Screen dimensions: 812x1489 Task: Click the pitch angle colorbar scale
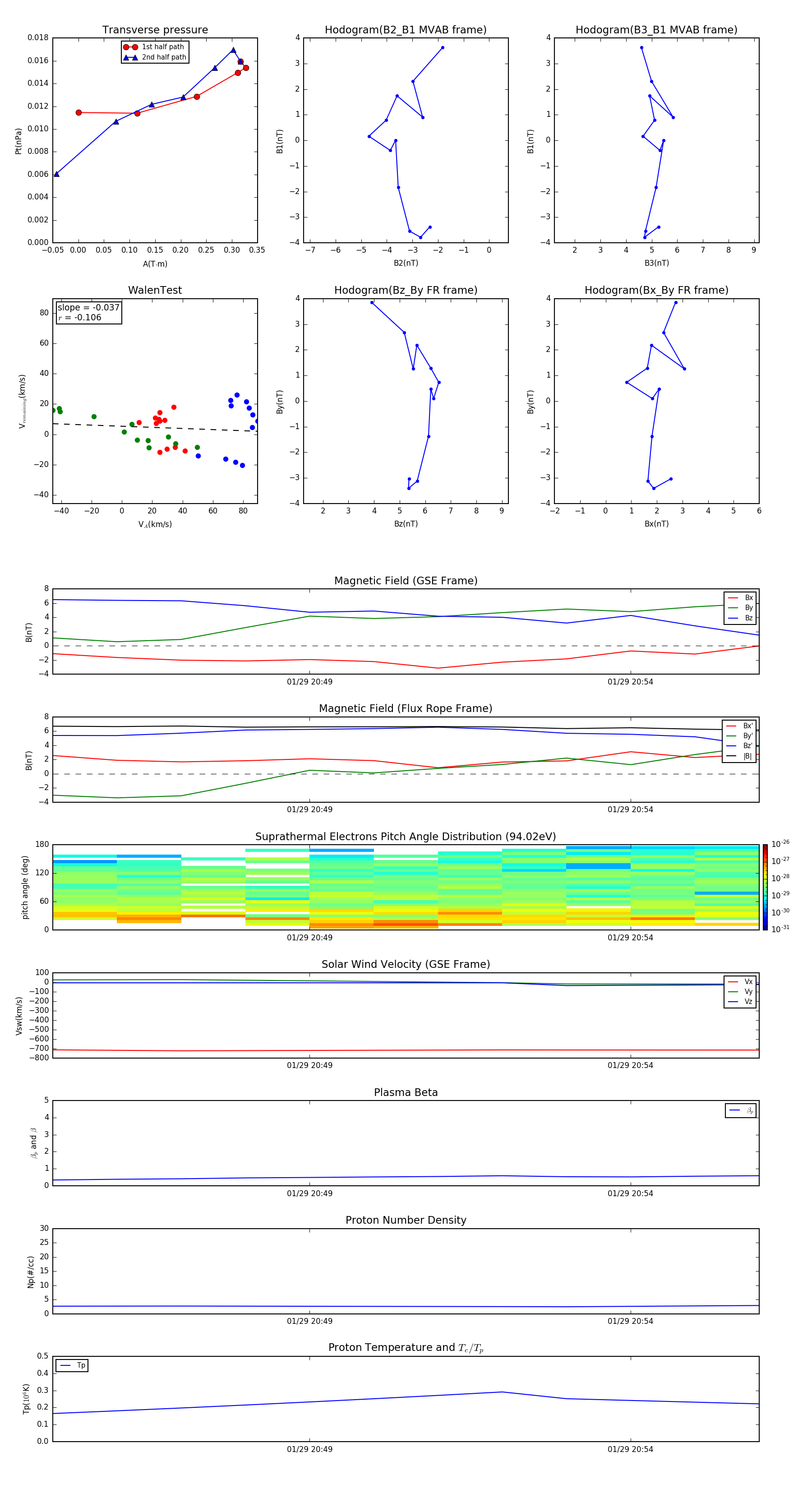point(765,887)
